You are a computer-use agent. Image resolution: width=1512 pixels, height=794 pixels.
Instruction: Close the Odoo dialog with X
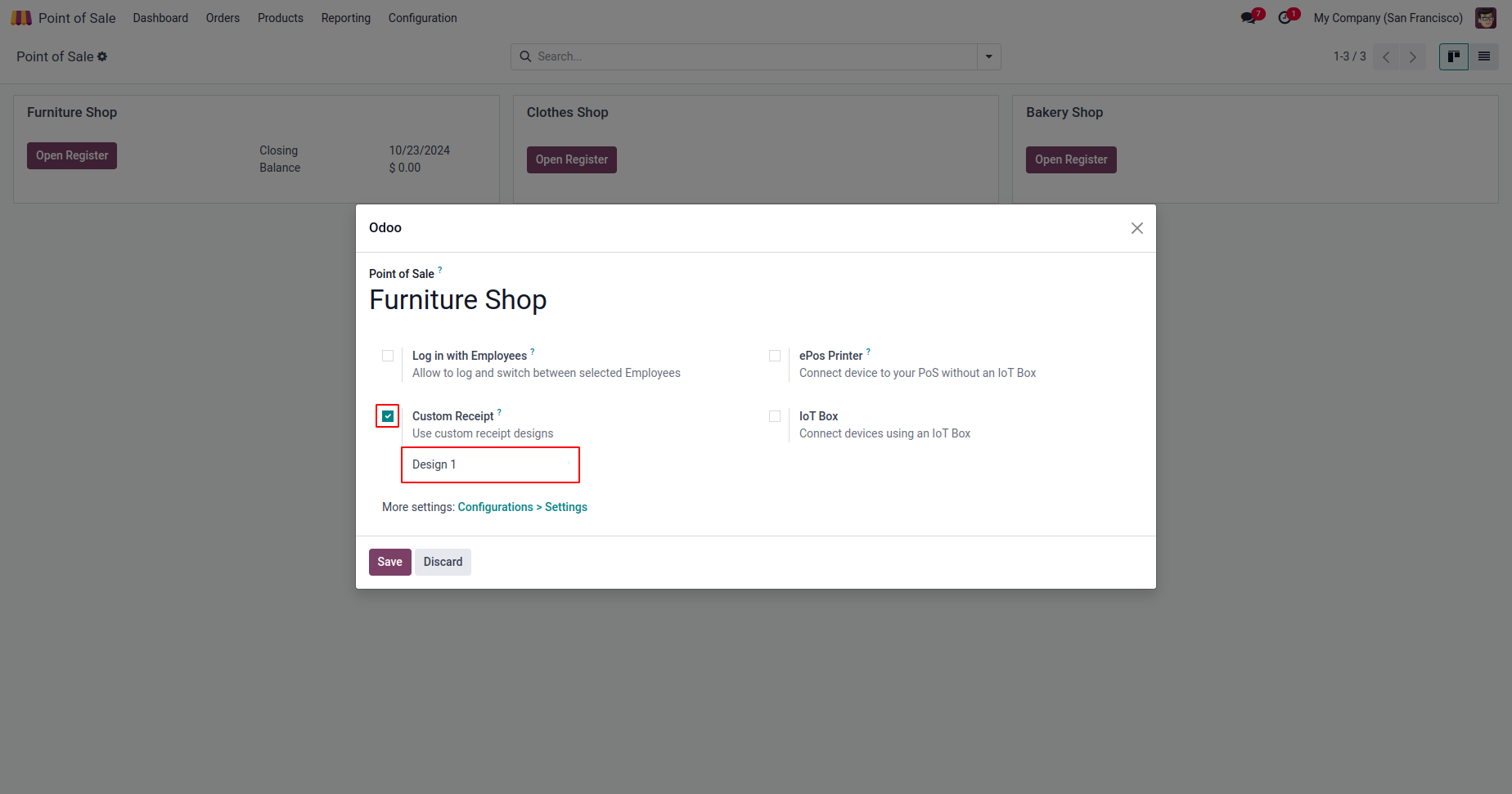tap(1136, 228)
